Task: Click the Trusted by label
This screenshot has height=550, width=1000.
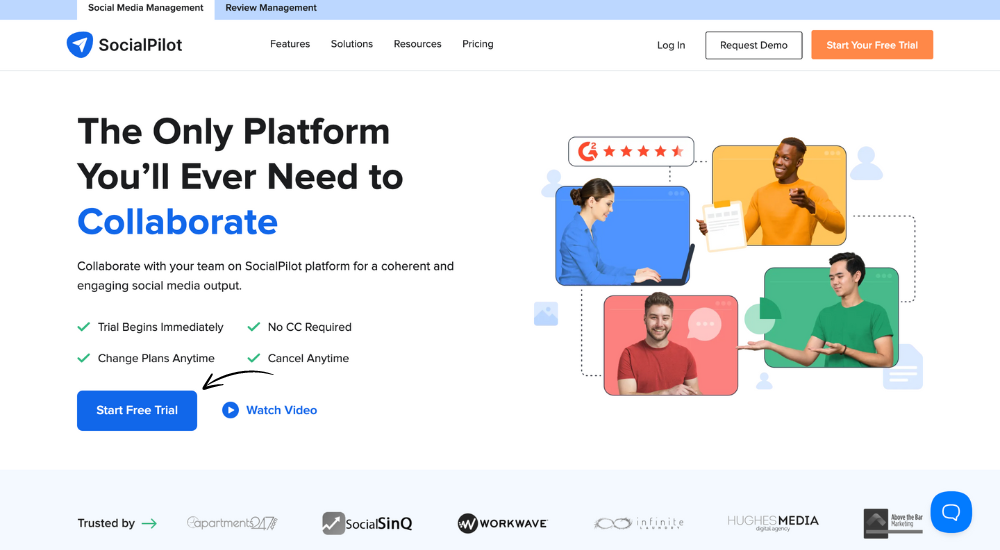Action: pos(106,523)
